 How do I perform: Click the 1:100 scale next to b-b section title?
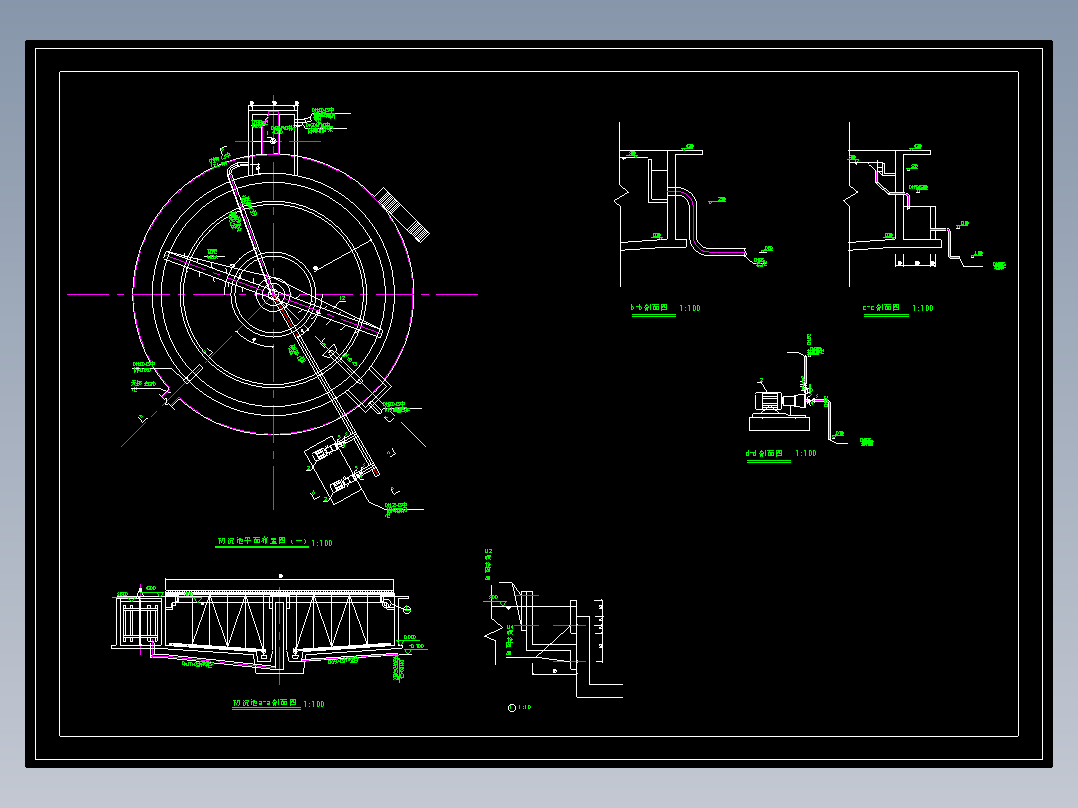point(690,308)
